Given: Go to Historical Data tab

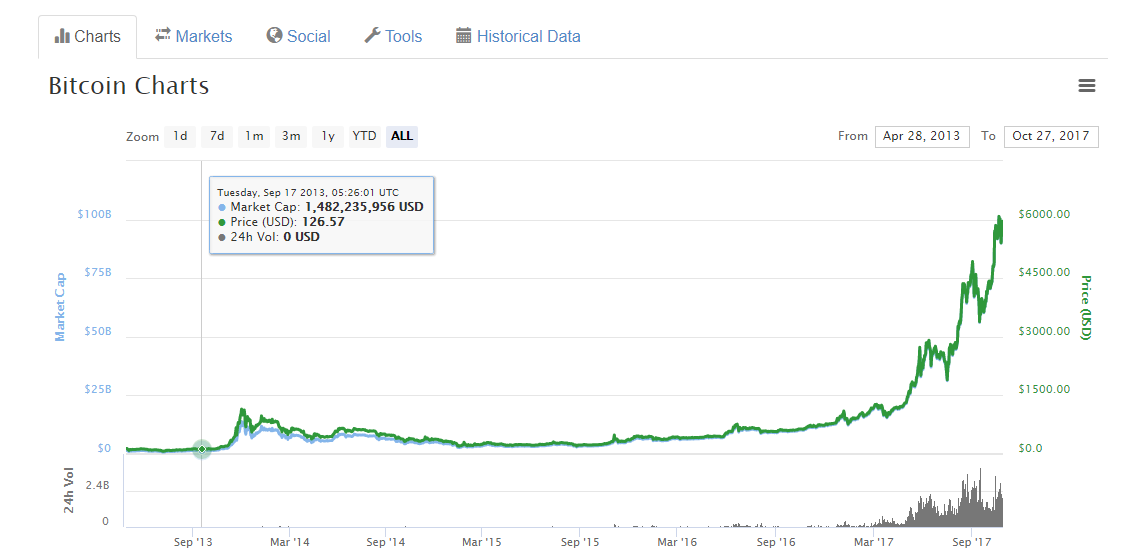Looking at the screenshot, I should (x=518, y=36).
